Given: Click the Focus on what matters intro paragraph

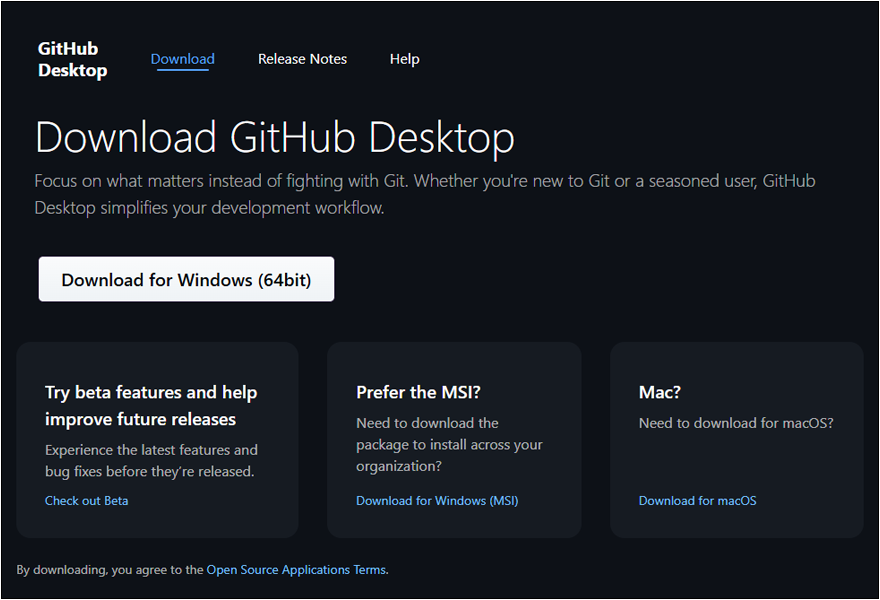Looking at the screenshot, I should (424, 182).
